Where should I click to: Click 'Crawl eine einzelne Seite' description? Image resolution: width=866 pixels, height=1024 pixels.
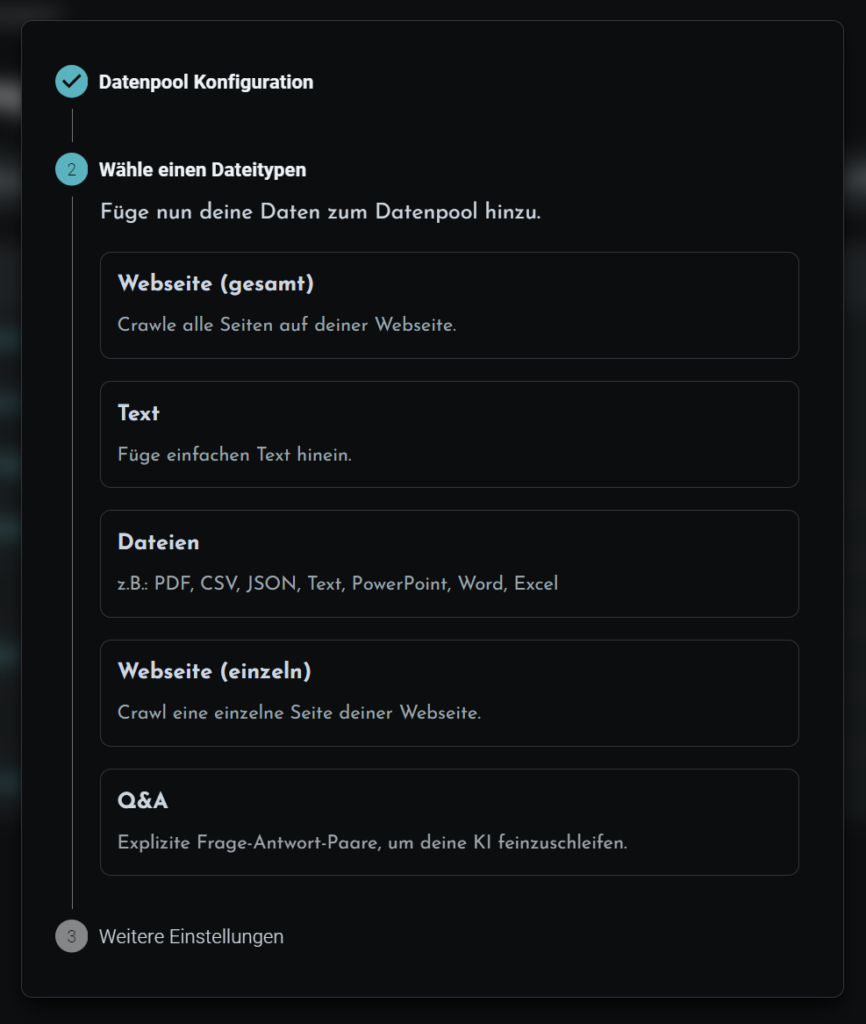coord(299,712)
